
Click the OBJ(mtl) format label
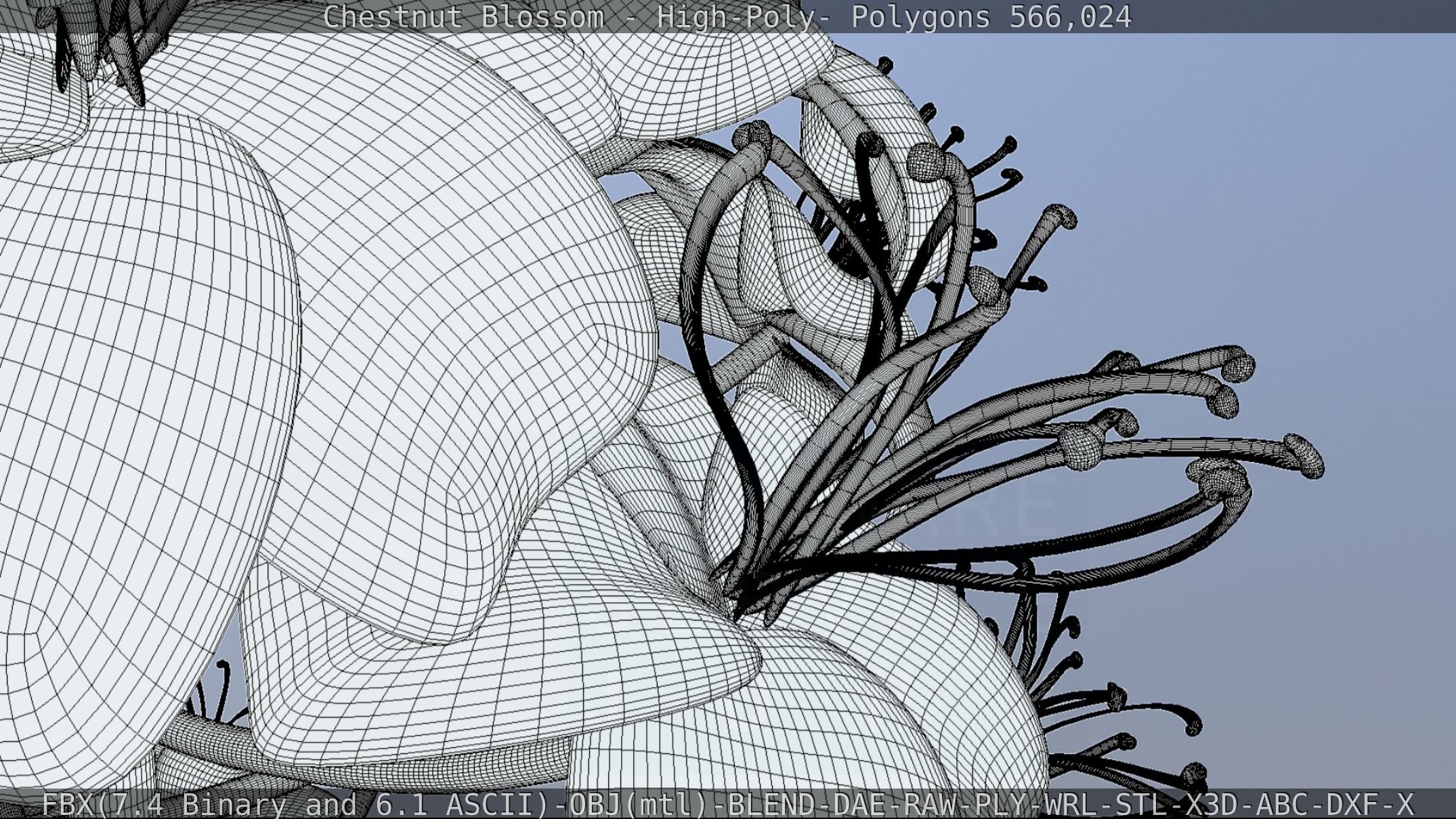pos(641,805)
